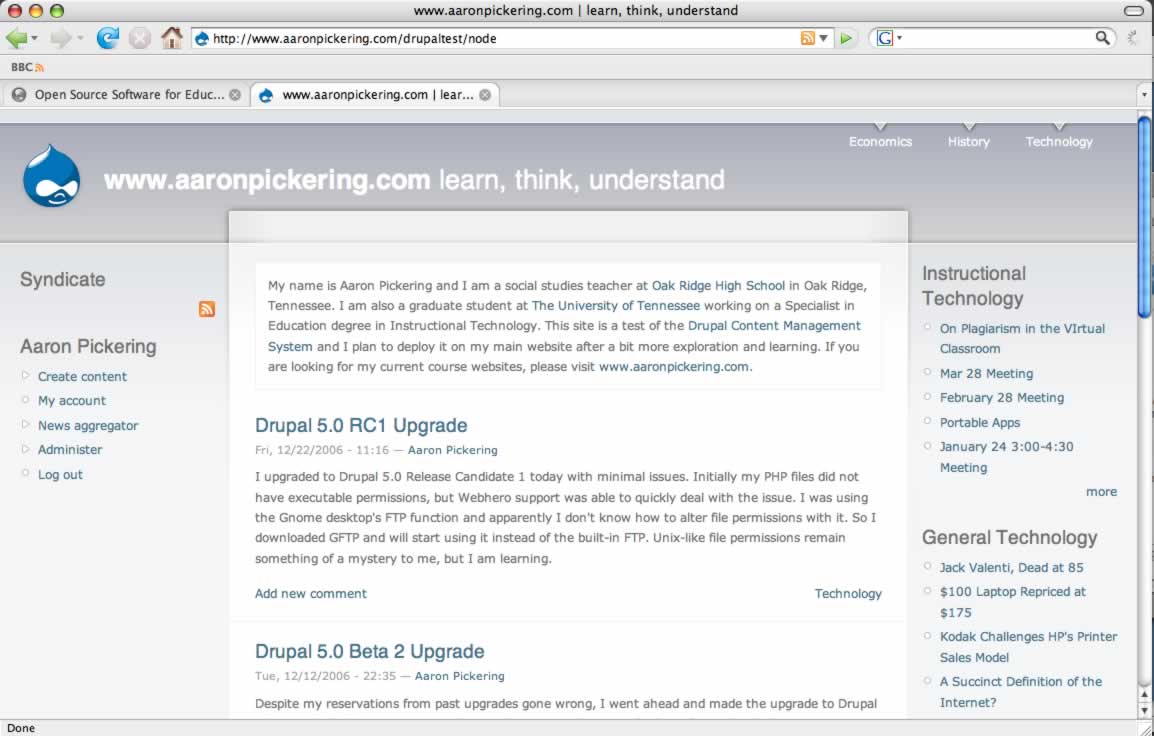
Task: Click the Stop loading icon
Action: [x=139, y=38]
